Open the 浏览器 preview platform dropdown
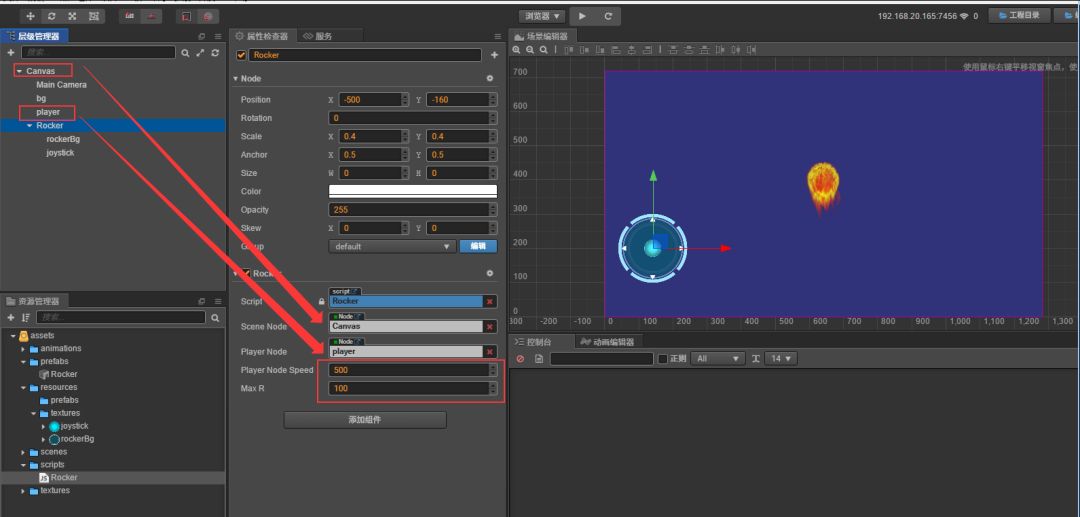The height and width of the screenshot is (517, 1080). pyautogui.click(x=543, y=16)
